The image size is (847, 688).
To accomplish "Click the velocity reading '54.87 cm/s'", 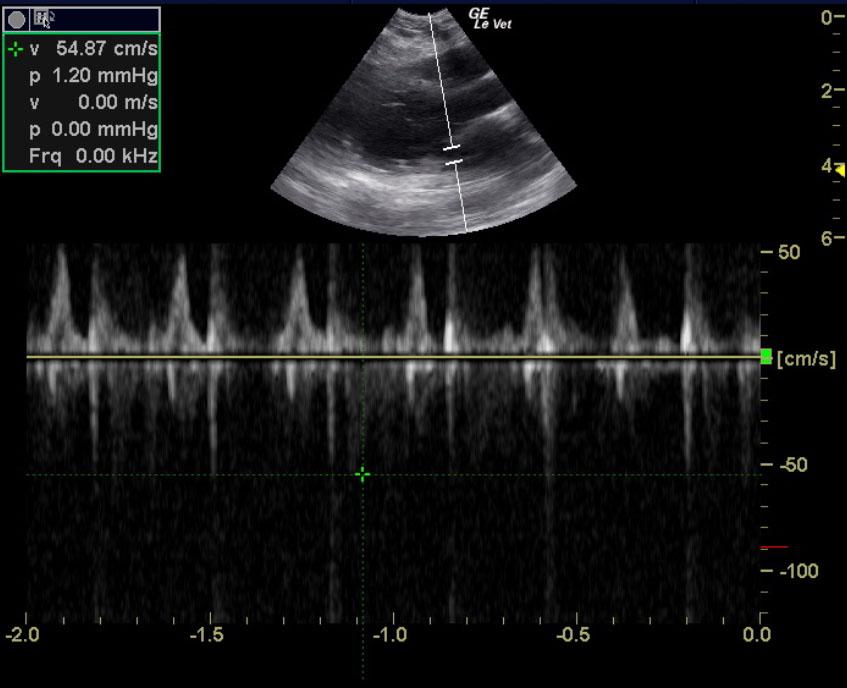I will pos(106,49).
